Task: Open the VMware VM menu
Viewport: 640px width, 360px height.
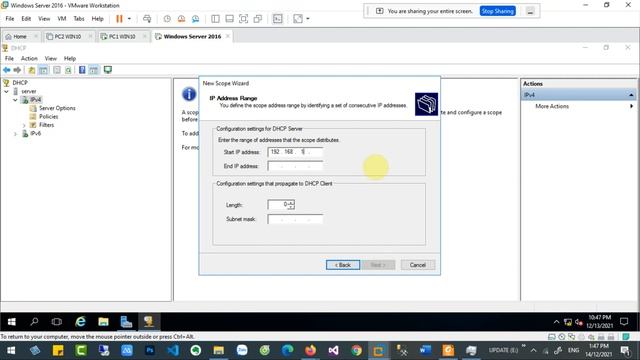Action: coord(62,19)
